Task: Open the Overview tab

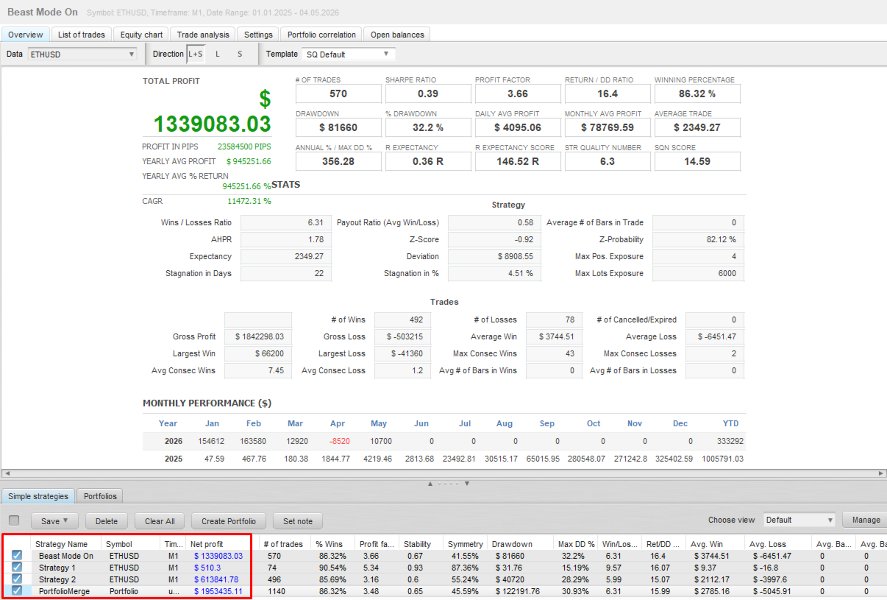Action: coord(25,34)
